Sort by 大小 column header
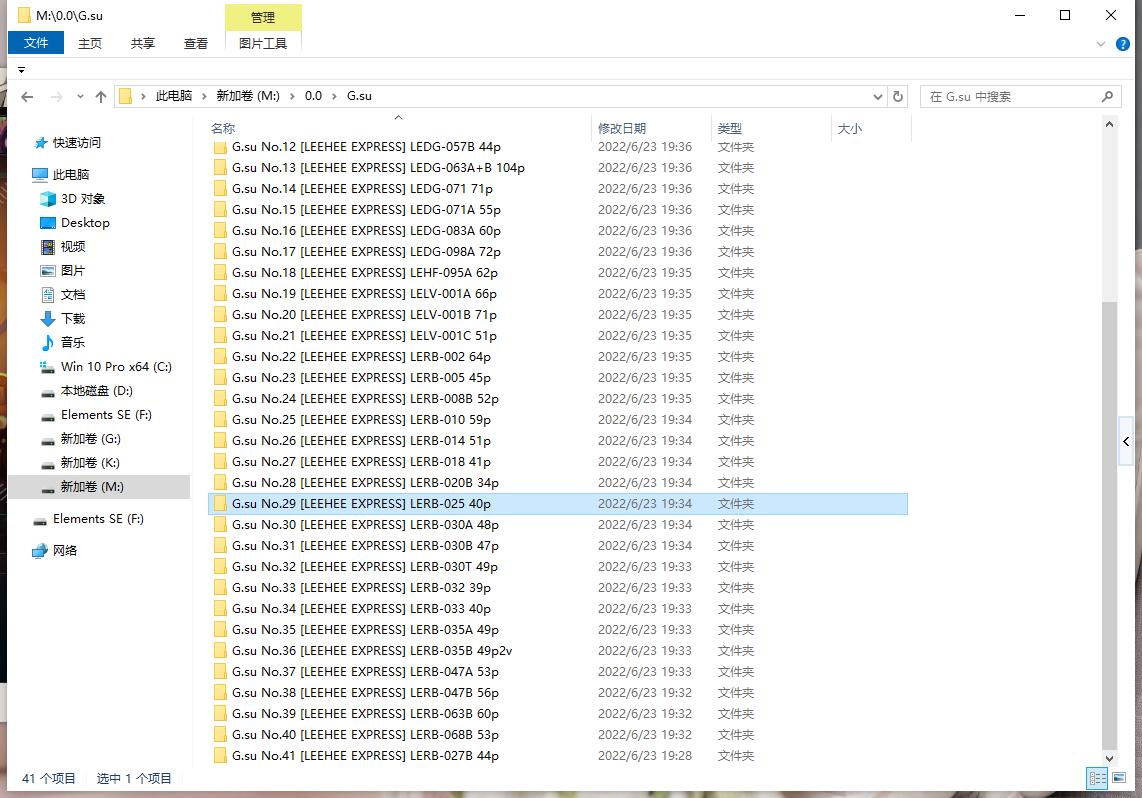Image resolution: width=1142 pixels, height=798 pixels. point(849,128)
